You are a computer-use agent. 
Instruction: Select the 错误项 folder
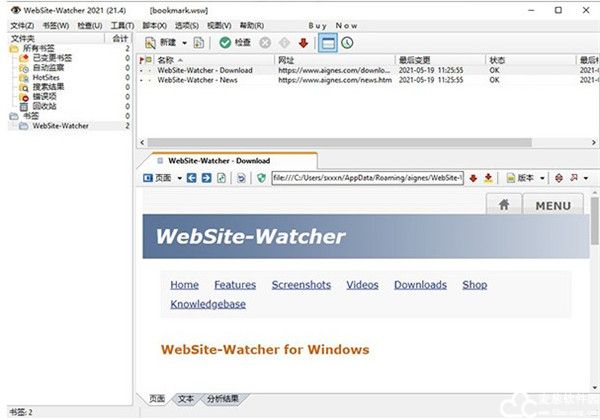tap(44, 97)
